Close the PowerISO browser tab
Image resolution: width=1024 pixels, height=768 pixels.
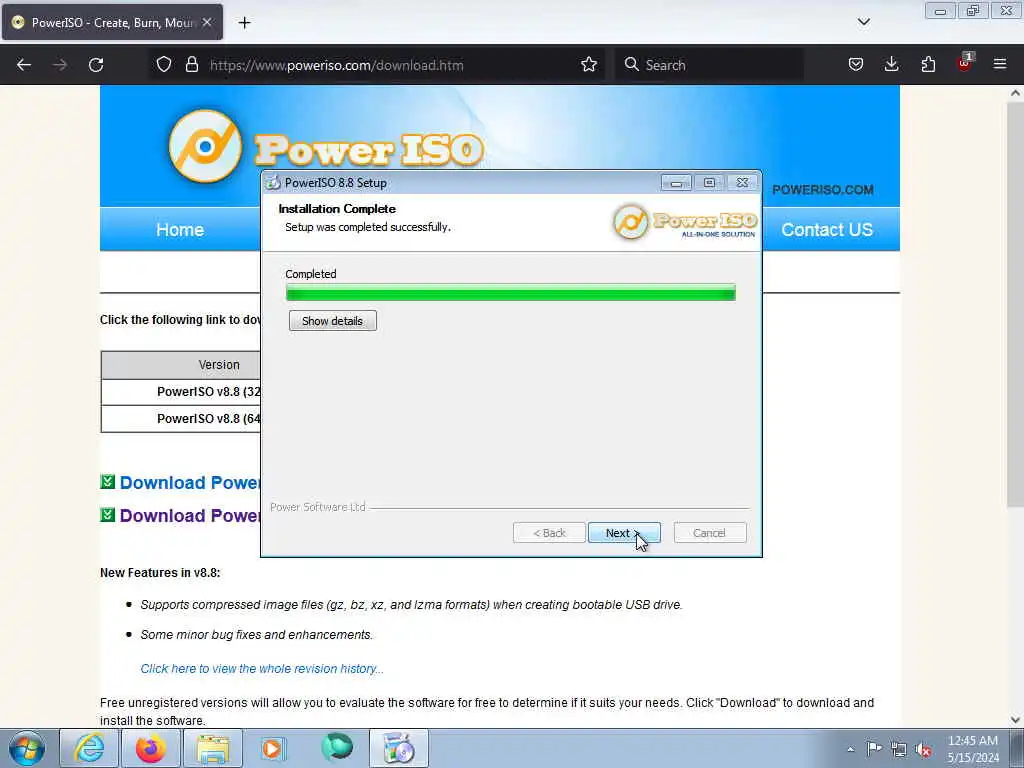[x=207, y=23]
